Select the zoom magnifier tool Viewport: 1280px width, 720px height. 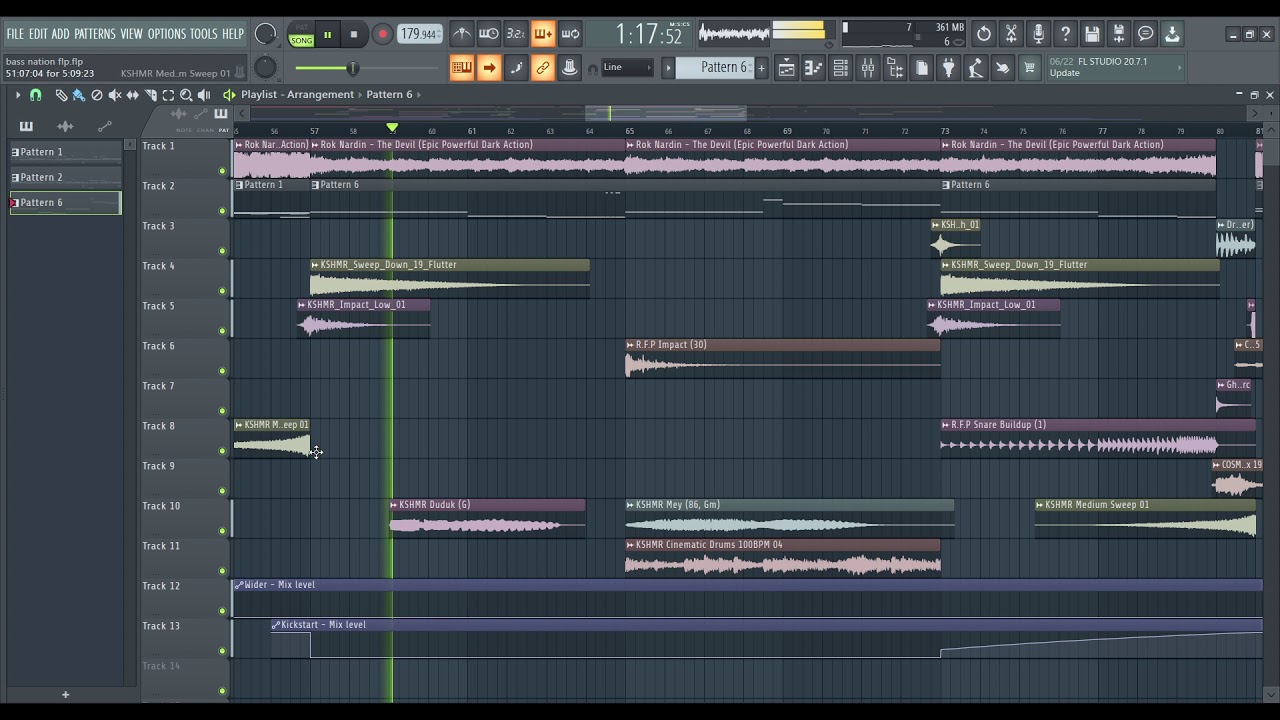tap(186, 95)
